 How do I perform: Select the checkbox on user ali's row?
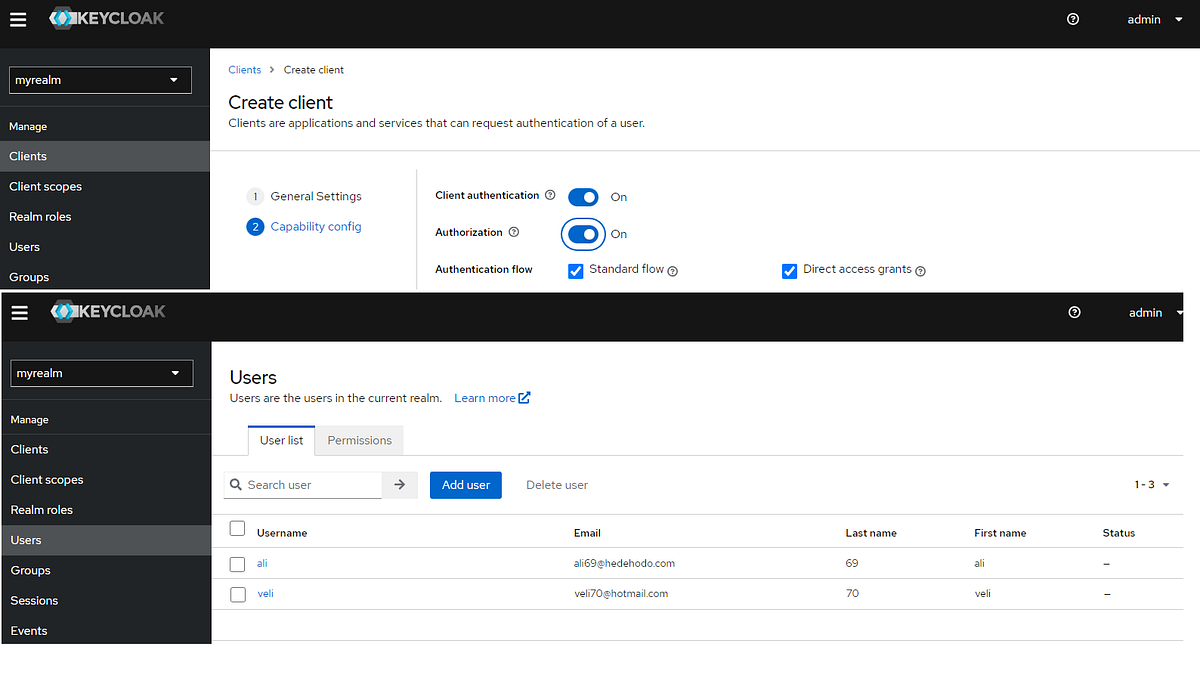point(237,563)
